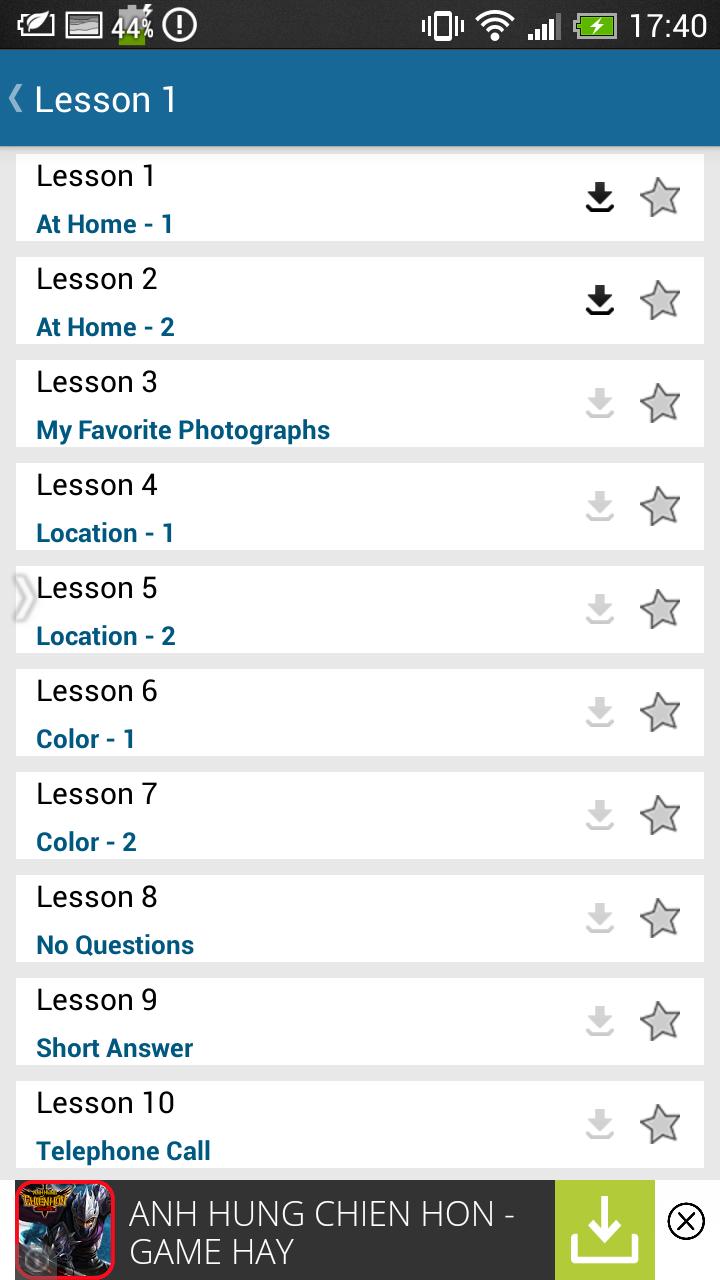Tap download icon for Lesson 3

tap(599, 404)
